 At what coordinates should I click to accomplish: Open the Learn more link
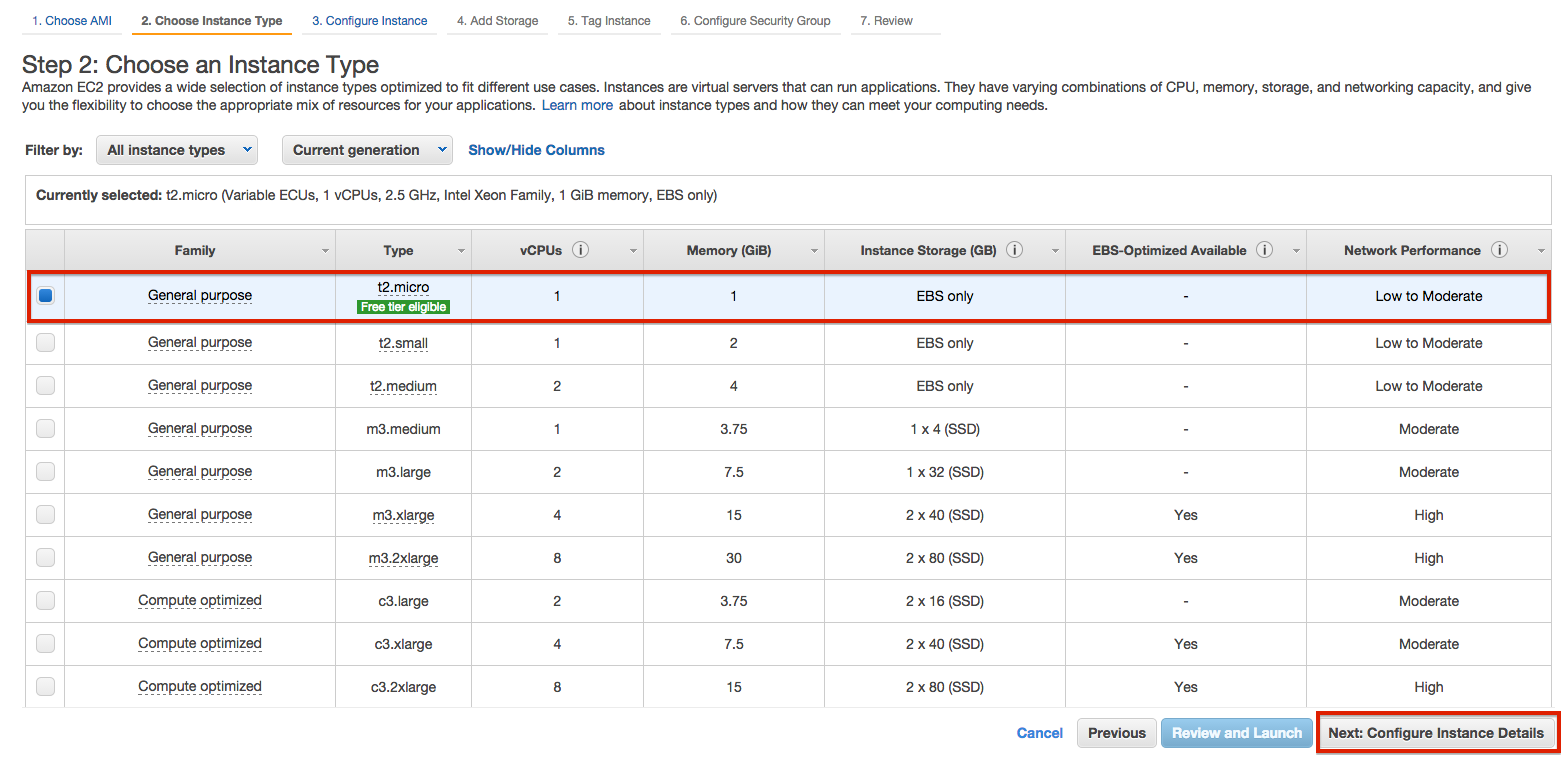point(577,105)
